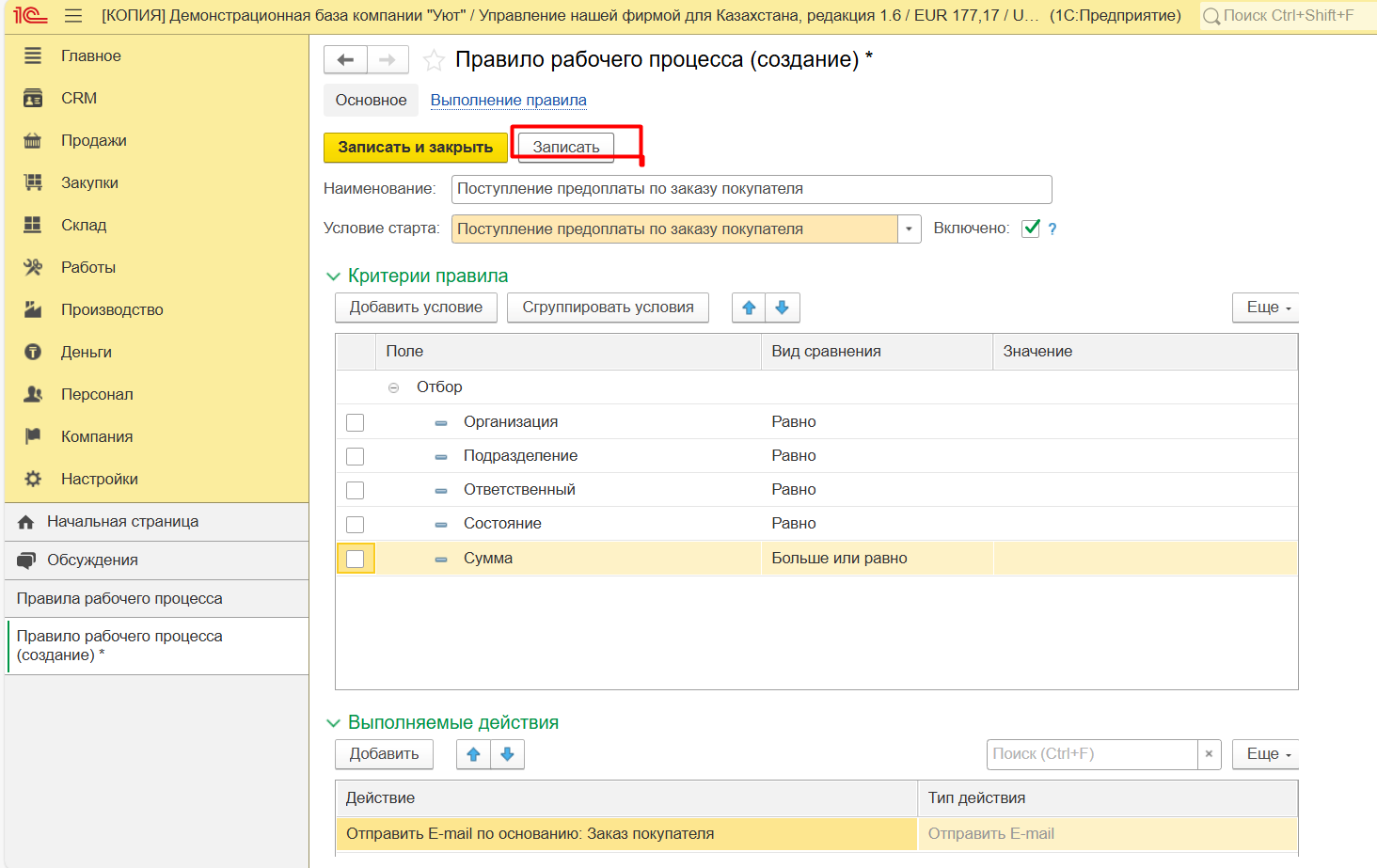Enable the Организация condition checkbox
The image size is (1377, 868).
pos(355,422)
